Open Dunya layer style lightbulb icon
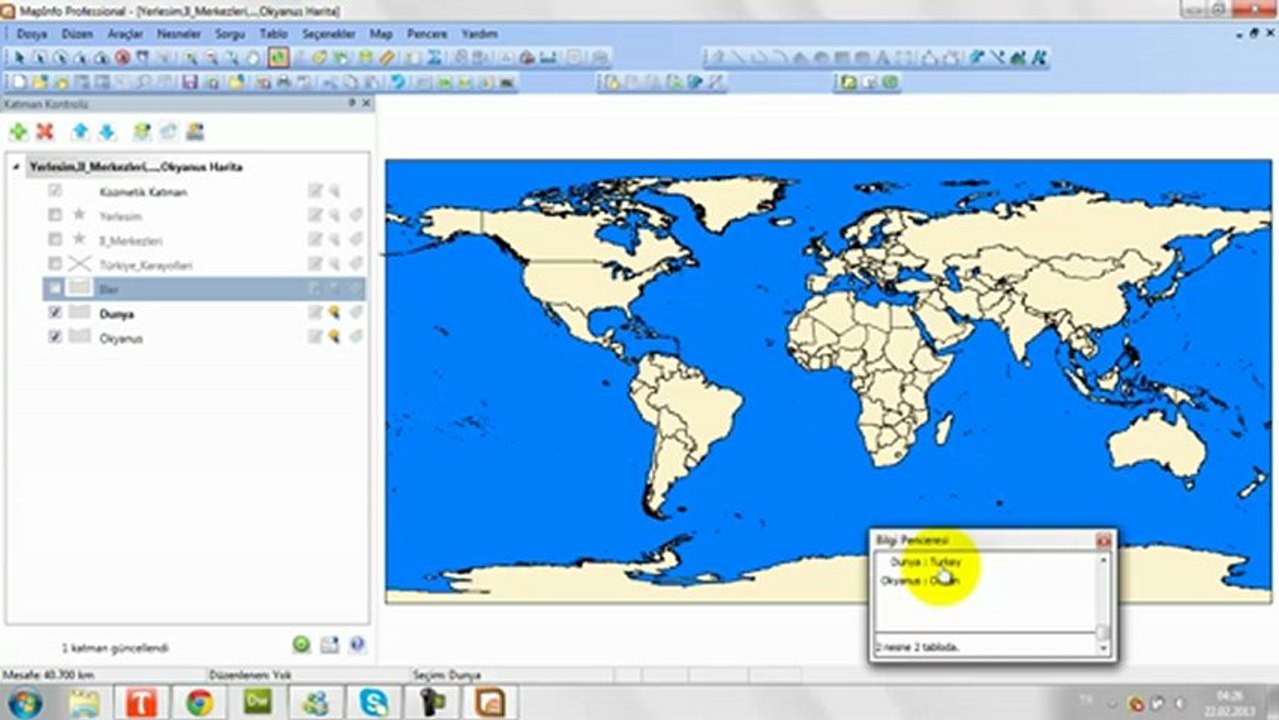Image resolution: width=1279 pixels, height=720 pixels. (334, 313)
